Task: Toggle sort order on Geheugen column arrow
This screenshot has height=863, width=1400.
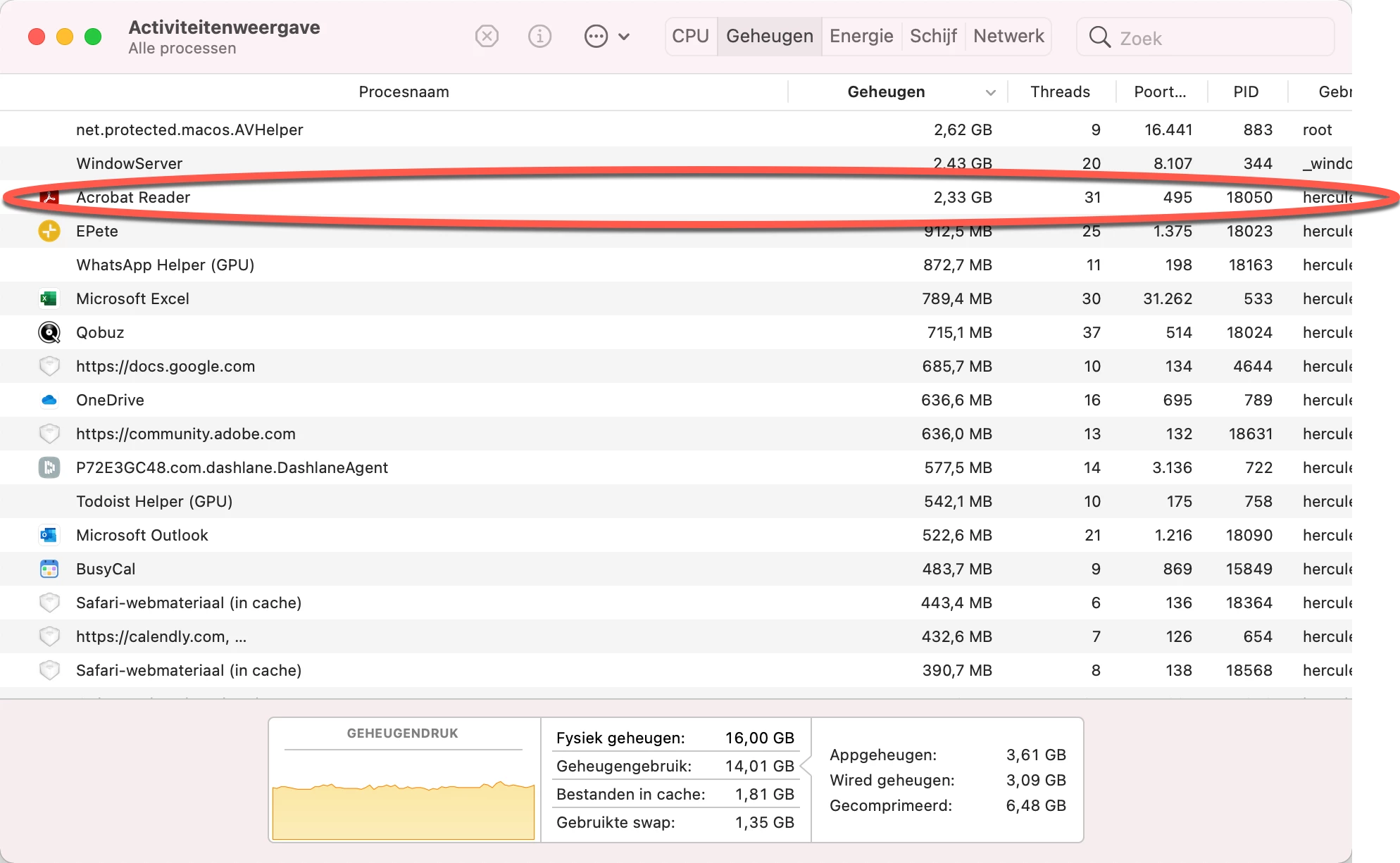Action: pos(990,92)
